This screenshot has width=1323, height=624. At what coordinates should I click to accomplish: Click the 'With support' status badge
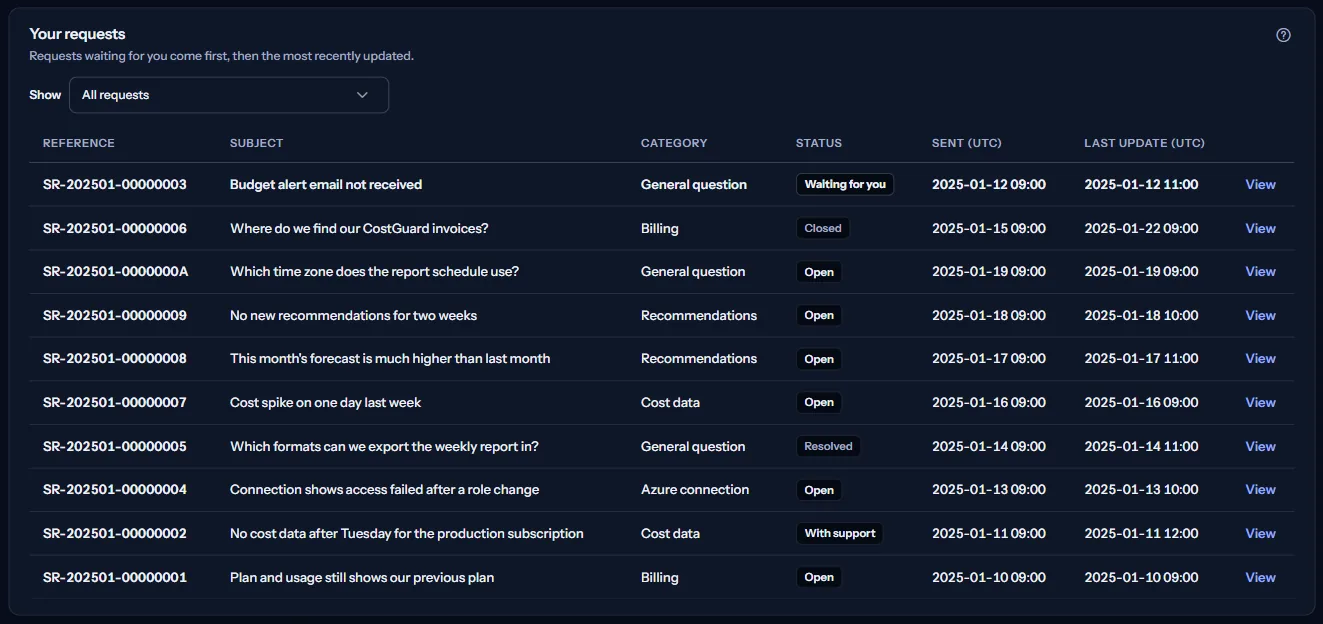(840, 533)
